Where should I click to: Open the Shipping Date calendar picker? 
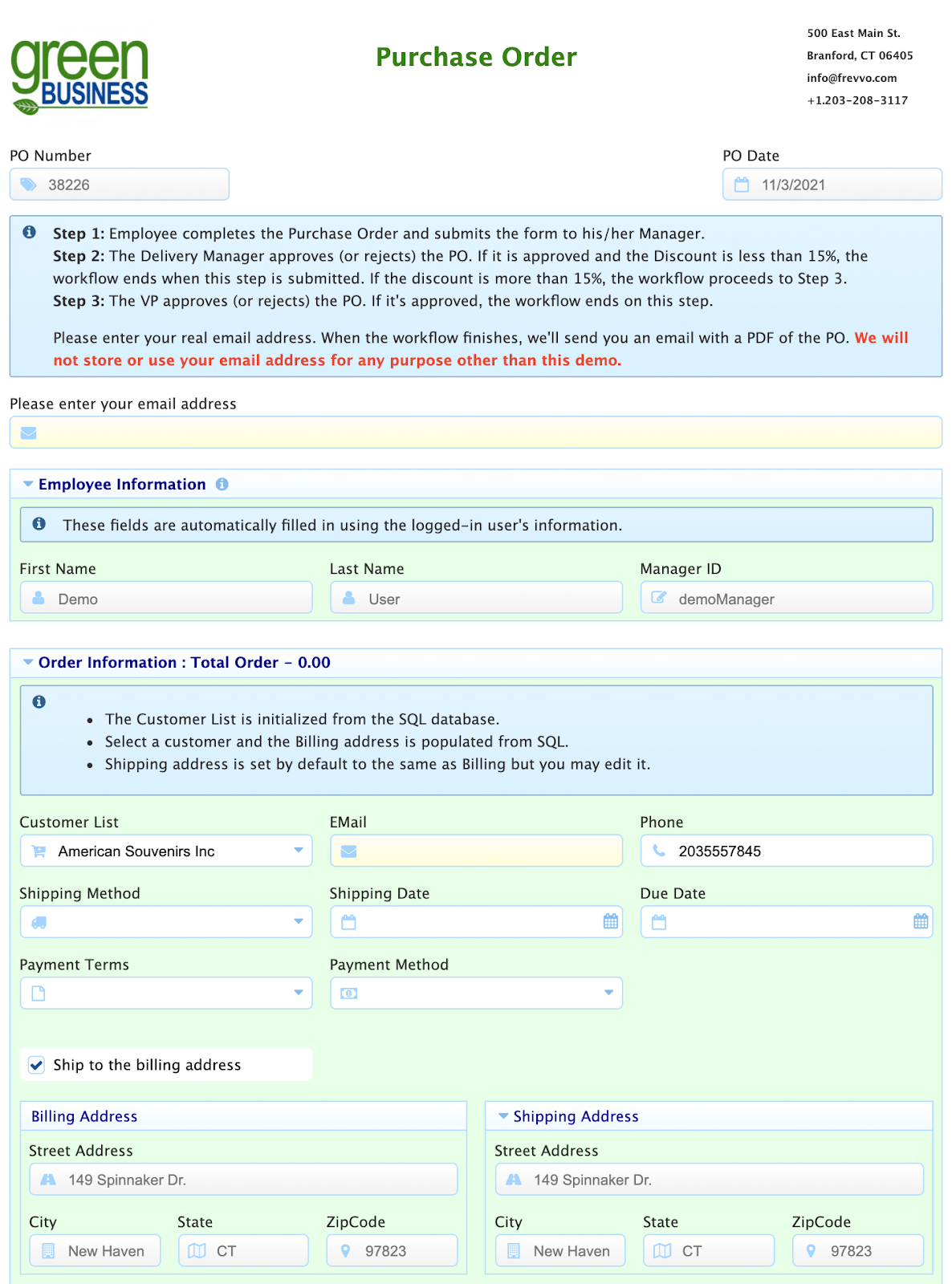coord(611,921)
